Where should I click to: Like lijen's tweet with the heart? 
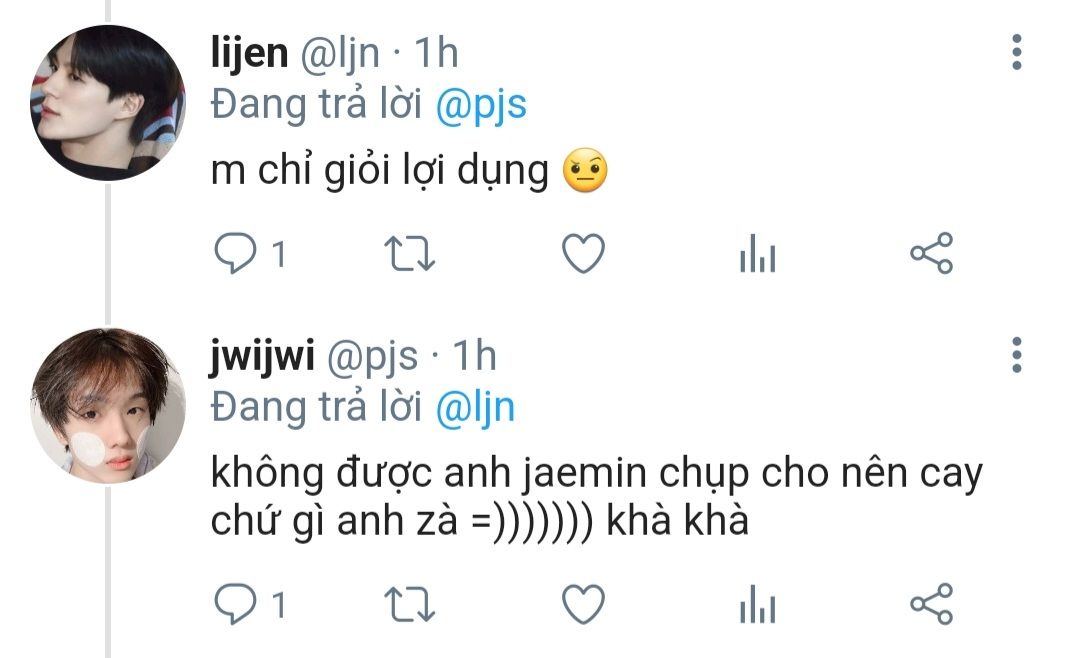[x=582, y=256]
